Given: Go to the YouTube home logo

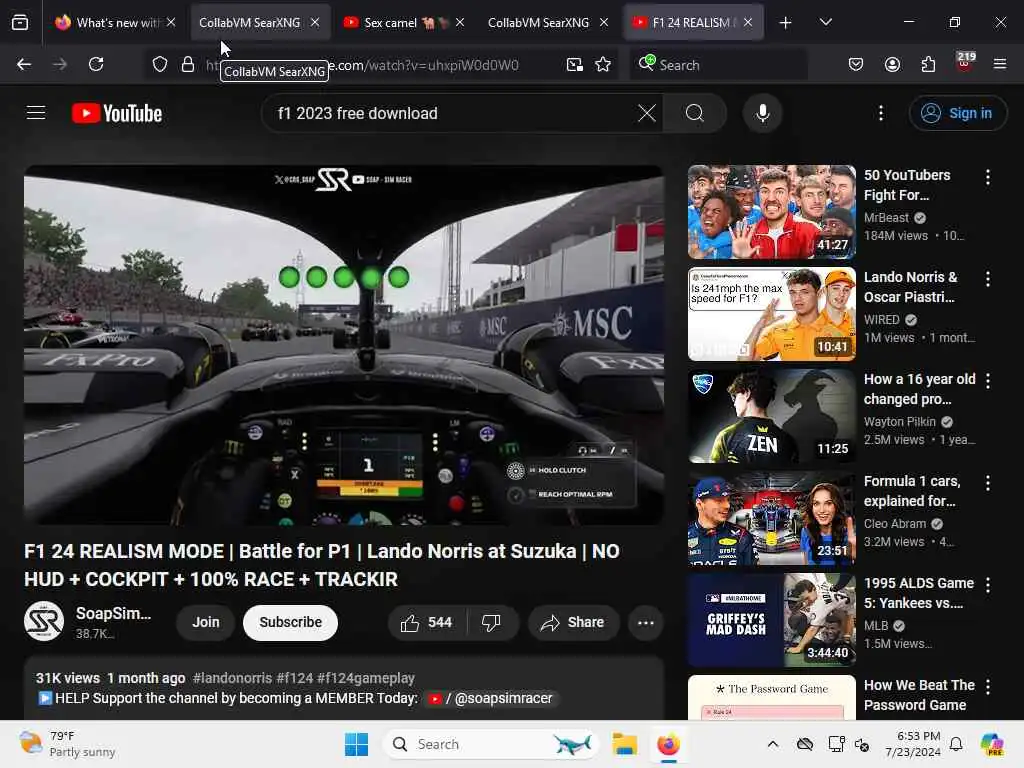Looking at the screenshot, I should click(117, 113).
